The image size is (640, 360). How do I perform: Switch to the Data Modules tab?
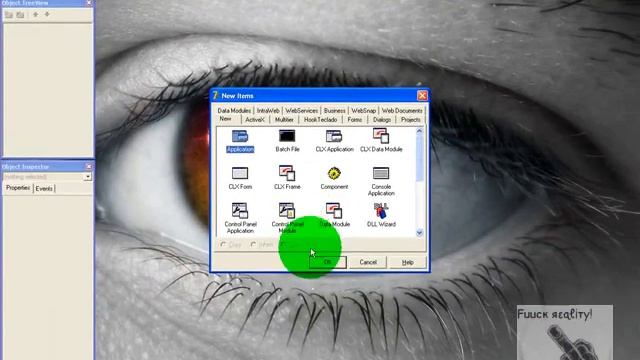click(x=234, y=111)
